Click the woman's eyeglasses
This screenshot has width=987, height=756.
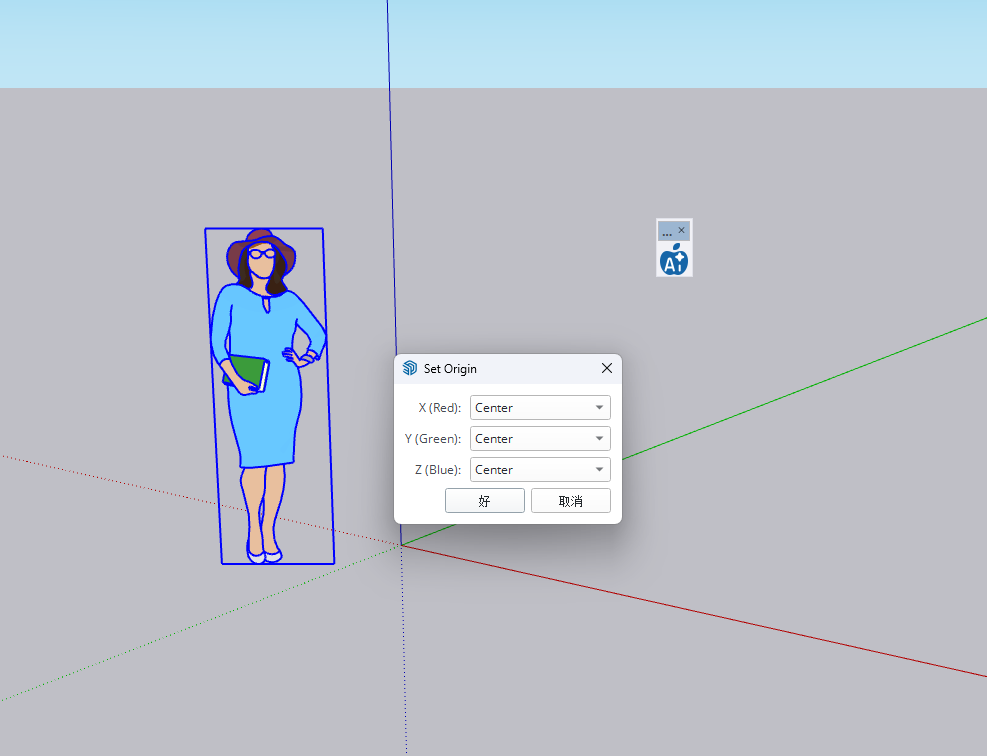click(262, 254)
